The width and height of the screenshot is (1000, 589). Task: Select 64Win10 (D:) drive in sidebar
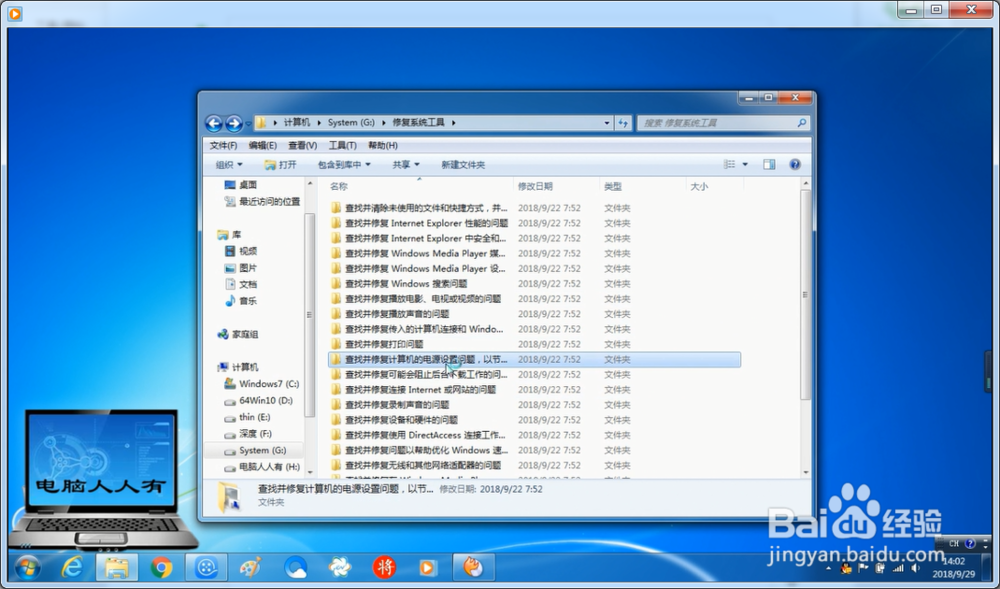(x=258, y=400)
